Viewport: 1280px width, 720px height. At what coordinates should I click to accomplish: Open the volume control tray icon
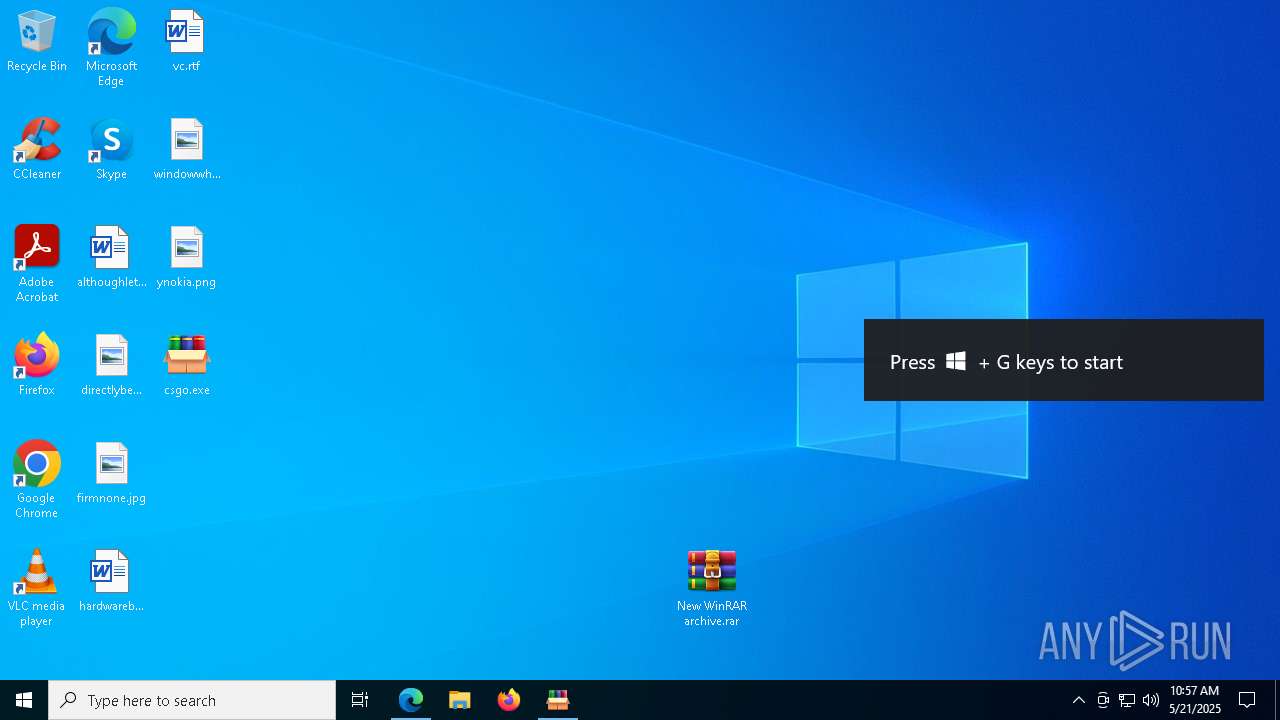pyautogui.click(x=1151, y=700)
